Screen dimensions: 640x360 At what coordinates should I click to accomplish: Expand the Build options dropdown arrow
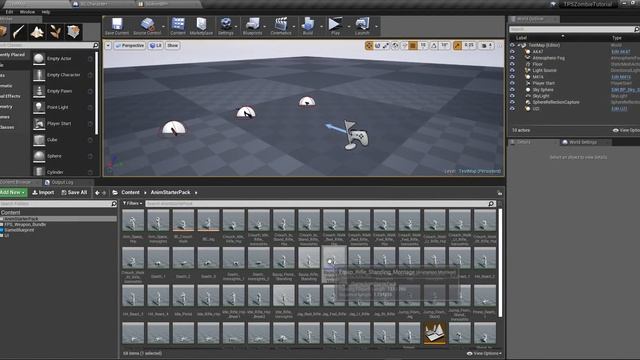pyautogui.click(x=321, y=27)
